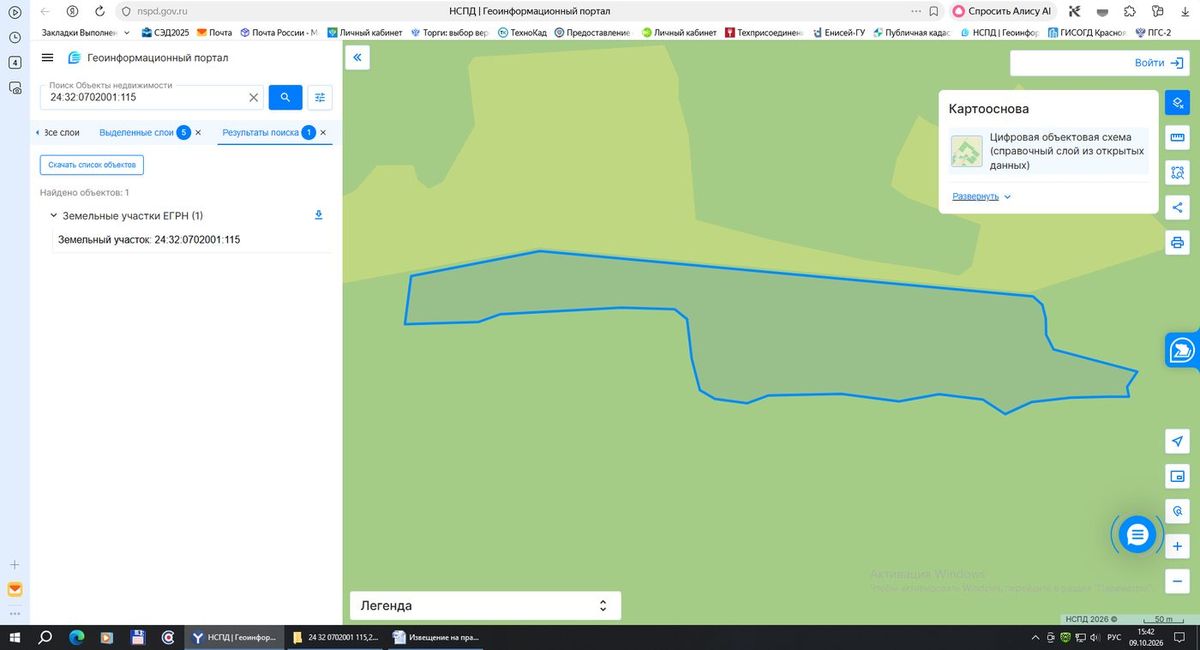Open the search filter settings icon
The image size is (1200, 650).
coord(320,97)
